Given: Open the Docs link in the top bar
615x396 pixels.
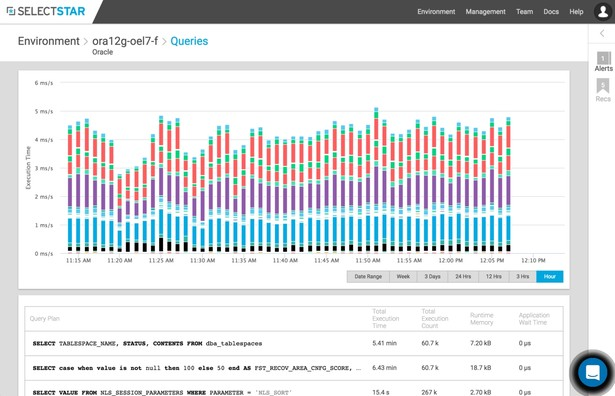Looking at the screenshot, I should click(x=551, y=12).
